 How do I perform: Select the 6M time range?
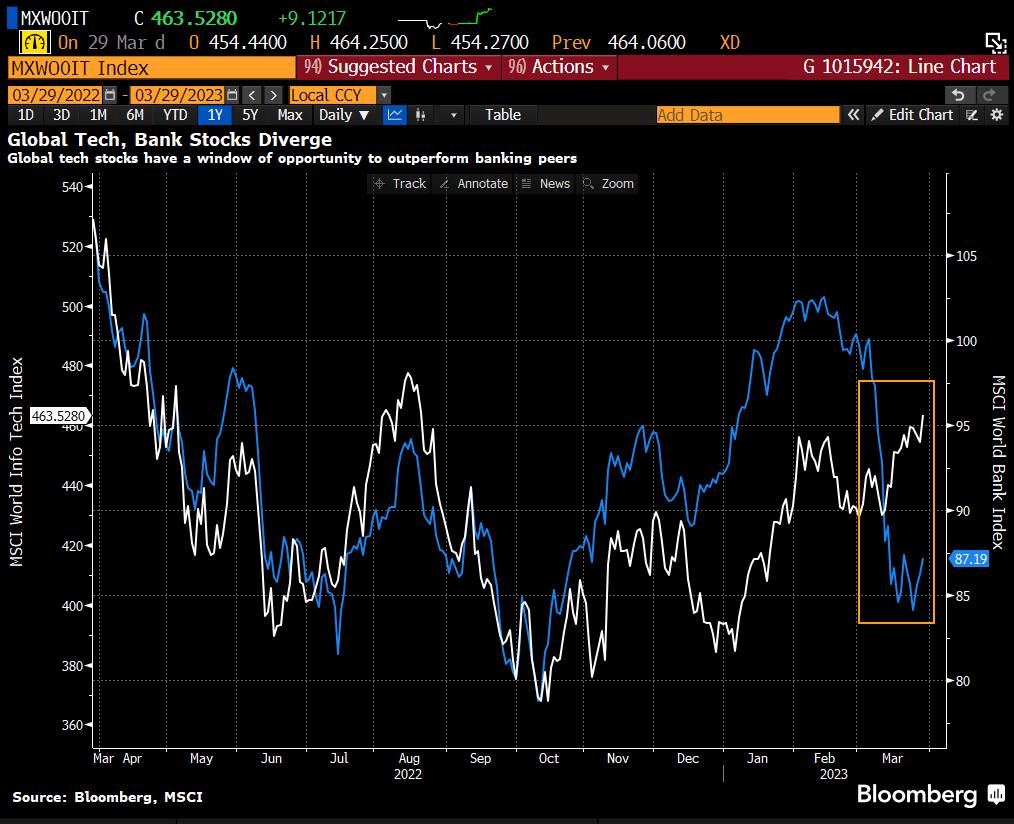pos(135,115)
